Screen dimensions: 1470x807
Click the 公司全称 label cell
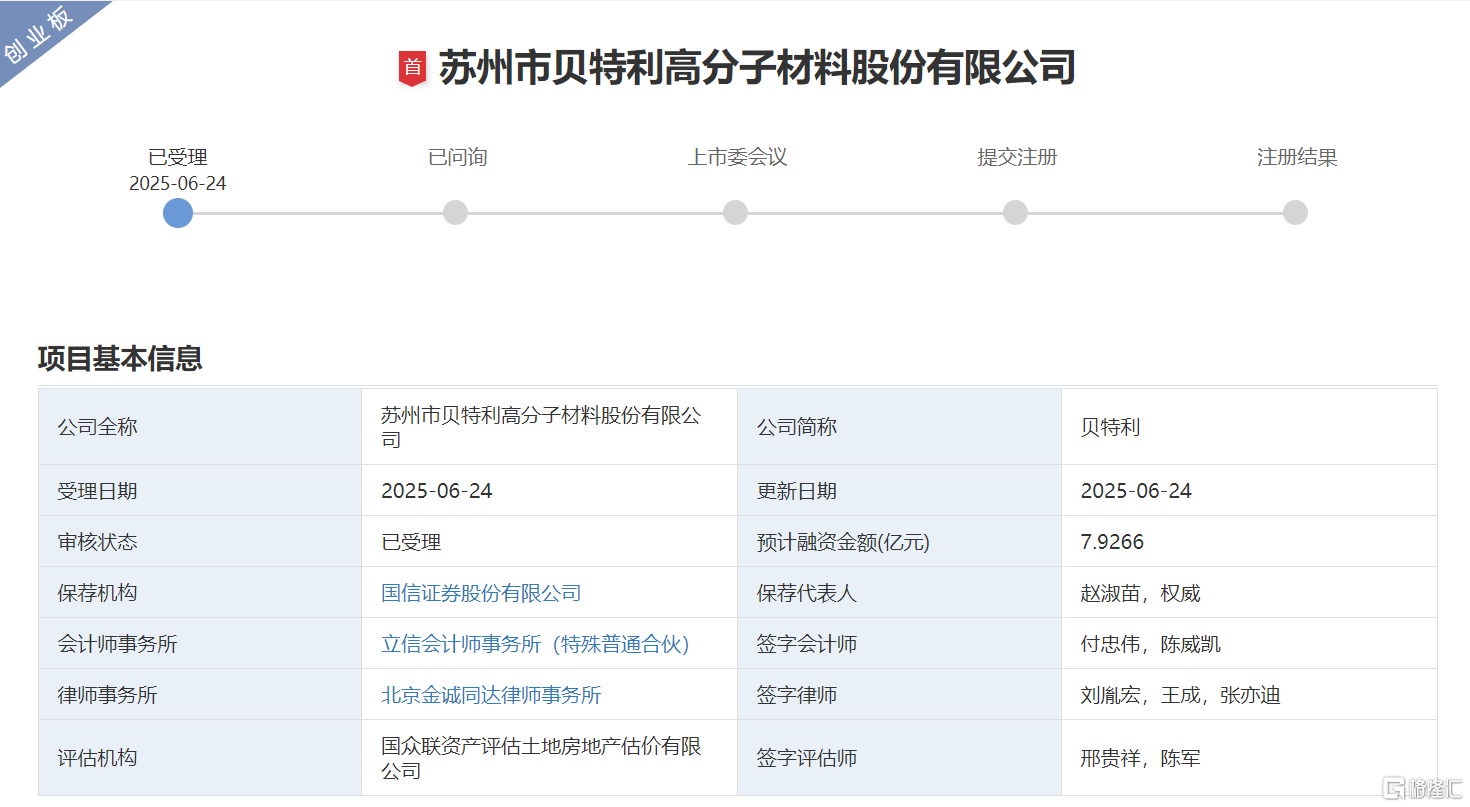(200, 427)
